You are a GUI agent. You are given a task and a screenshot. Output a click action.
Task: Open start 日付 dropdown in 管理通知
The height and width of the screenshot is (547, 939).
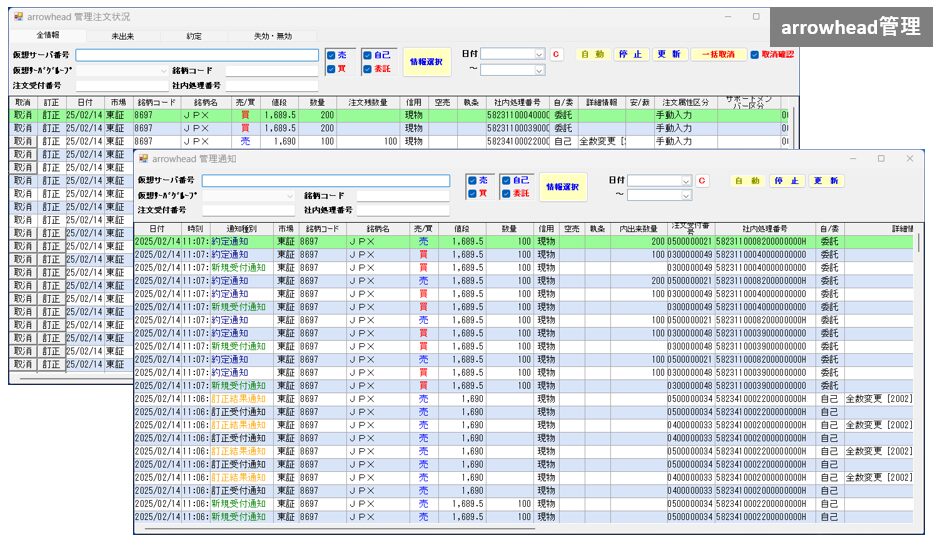tap(686, 181)
